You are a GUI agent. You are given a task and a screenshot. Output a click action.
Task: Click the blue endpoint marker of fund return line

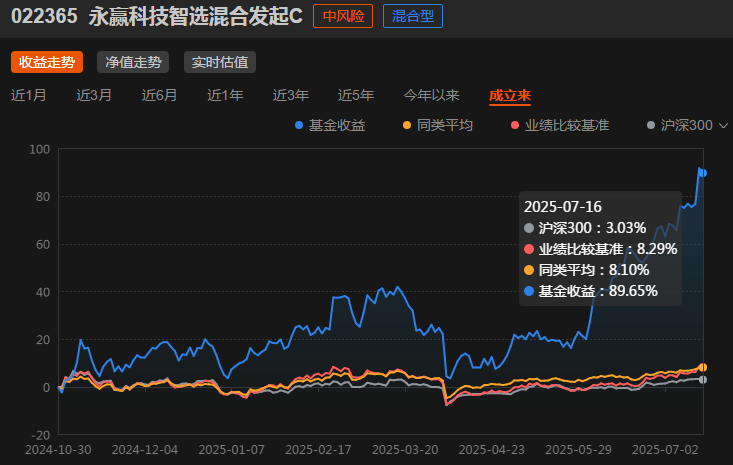[x=702, y=173]
